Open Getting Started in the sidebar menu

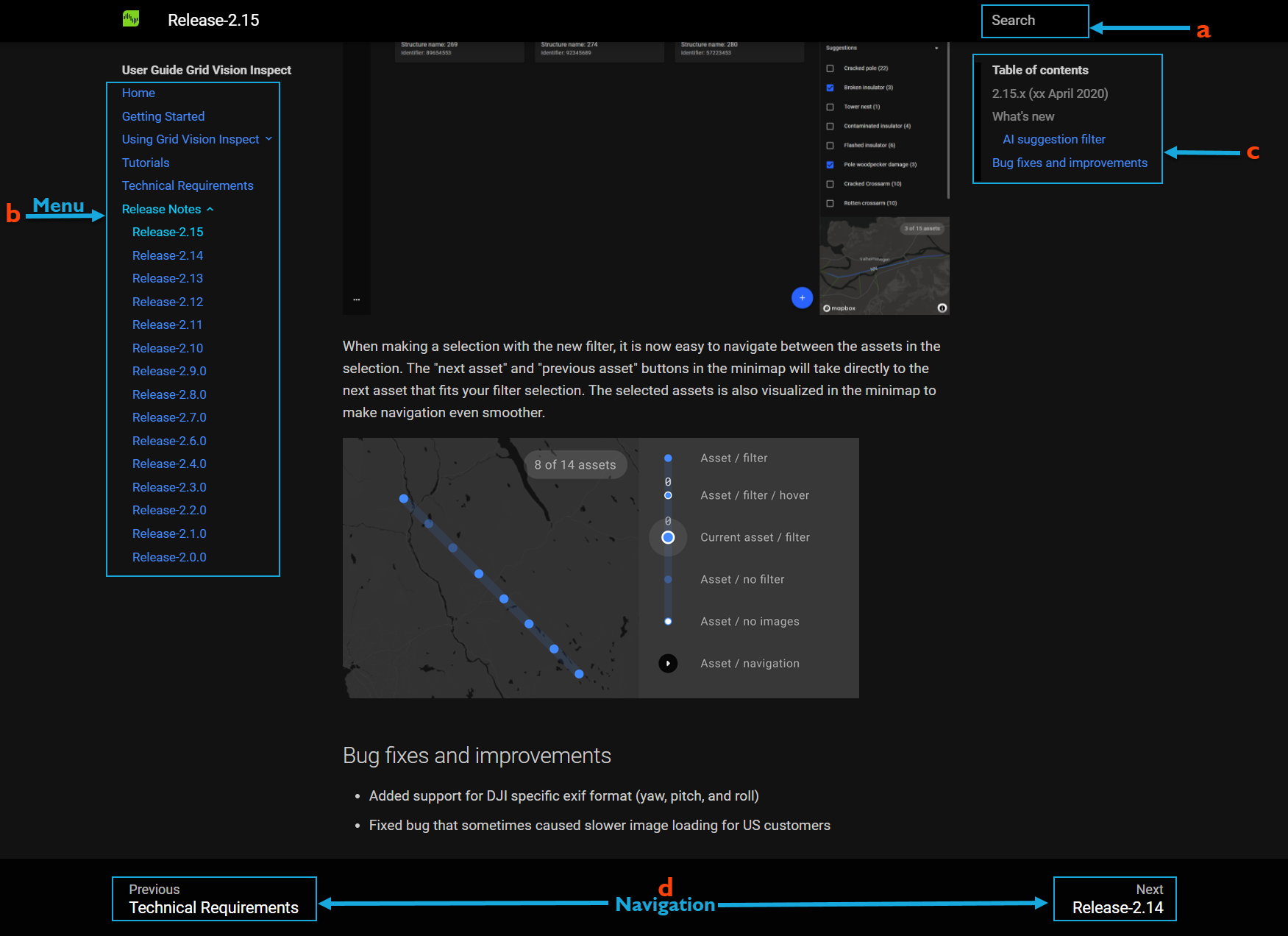coord(163,116)
